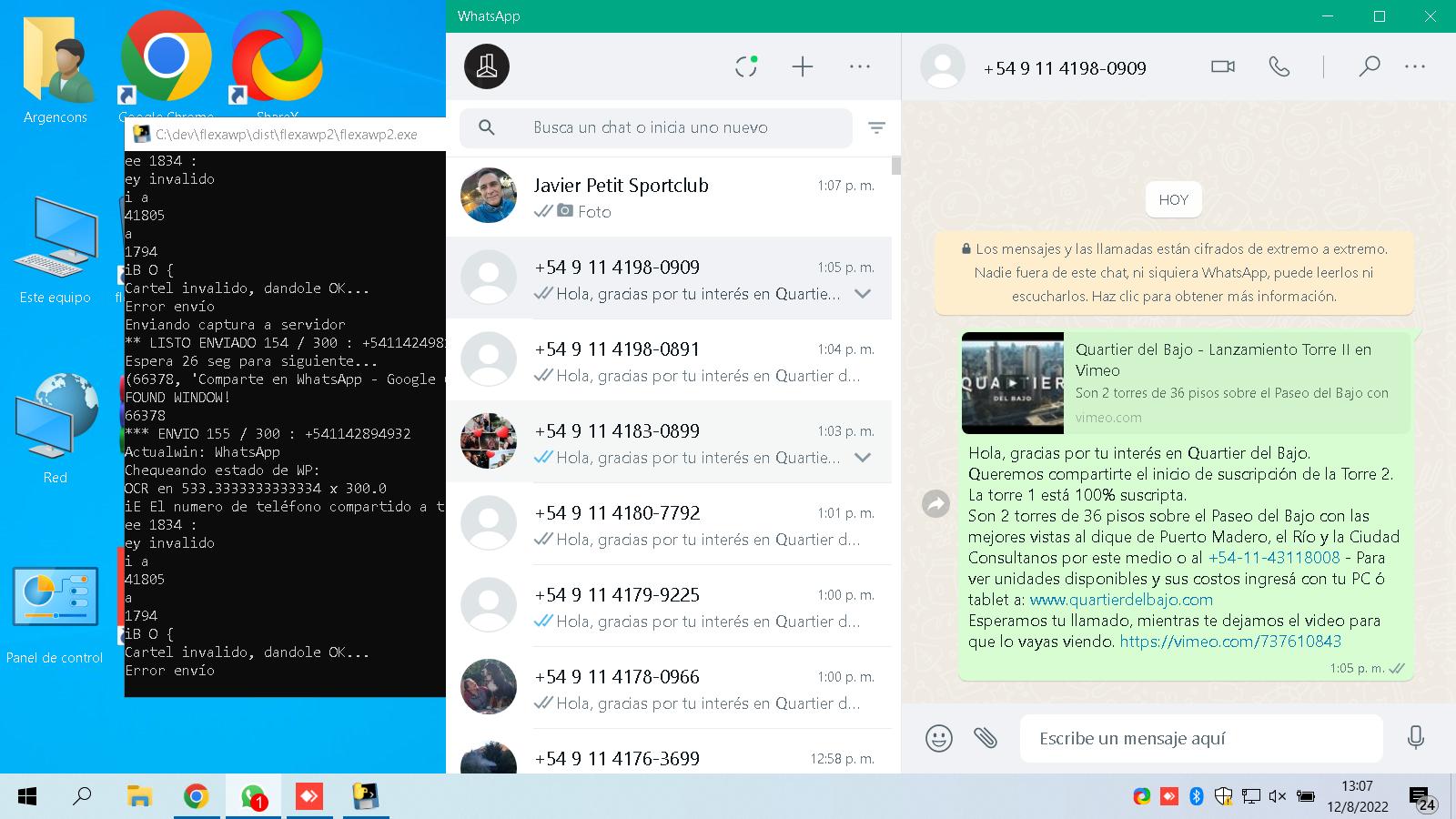The image size is (1456, 819).
Task: Click the chat list scrollbar thumb
Action: pos(896,166)
